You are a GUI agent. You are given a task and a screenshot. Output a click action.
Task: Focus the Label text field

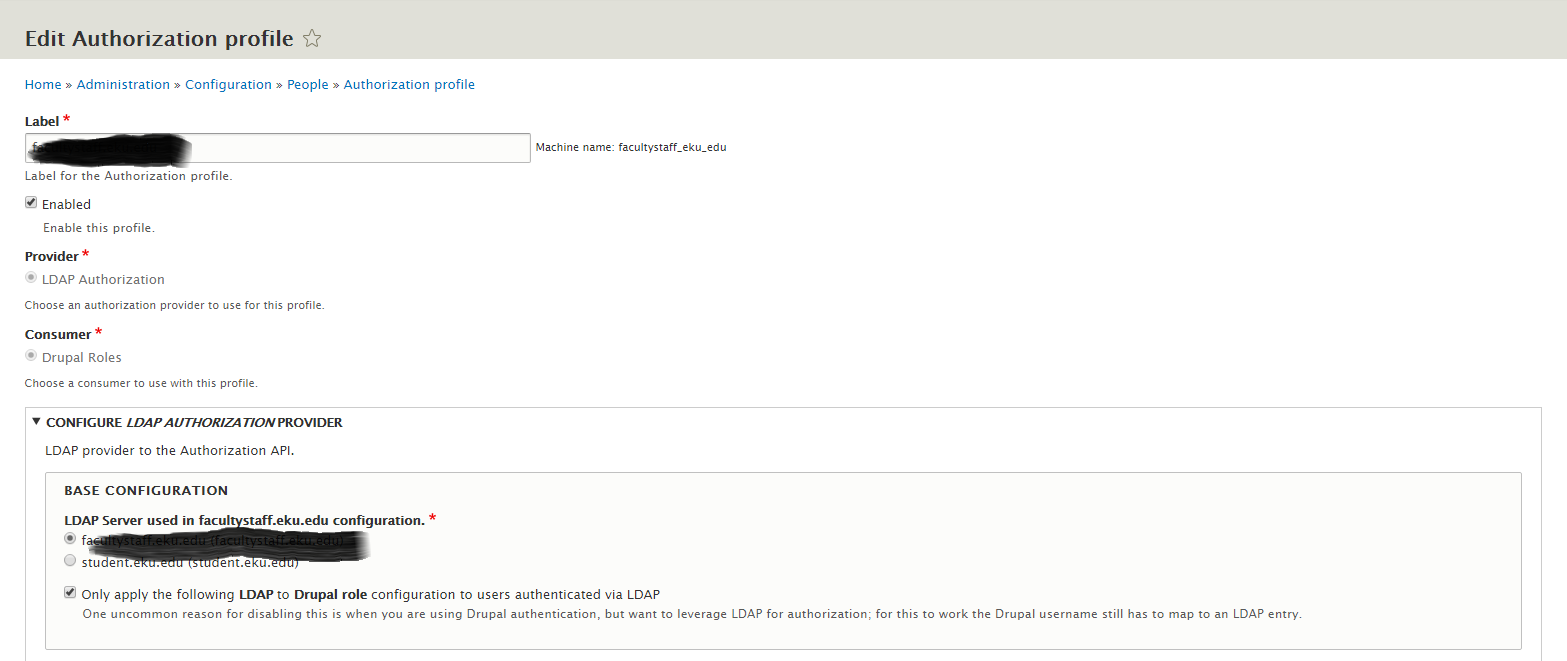click(x=278, y=148)
